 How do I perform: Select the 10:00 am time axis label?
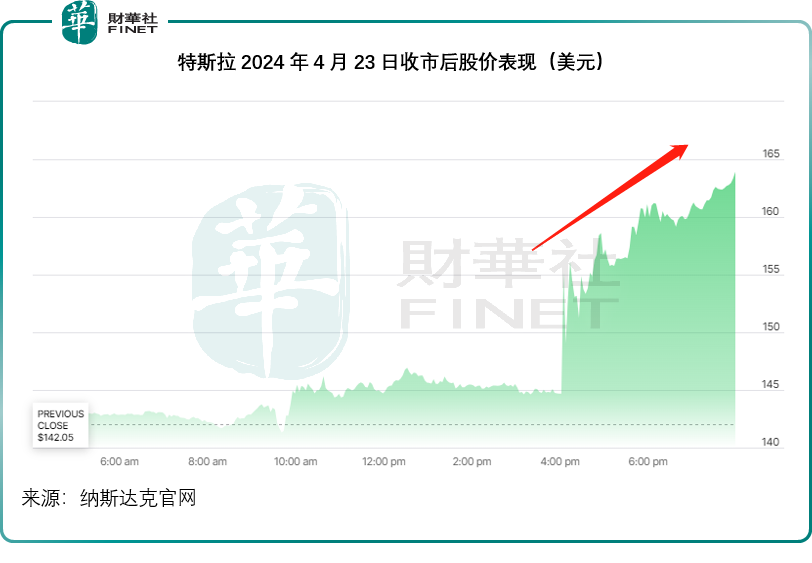point(295,462)
